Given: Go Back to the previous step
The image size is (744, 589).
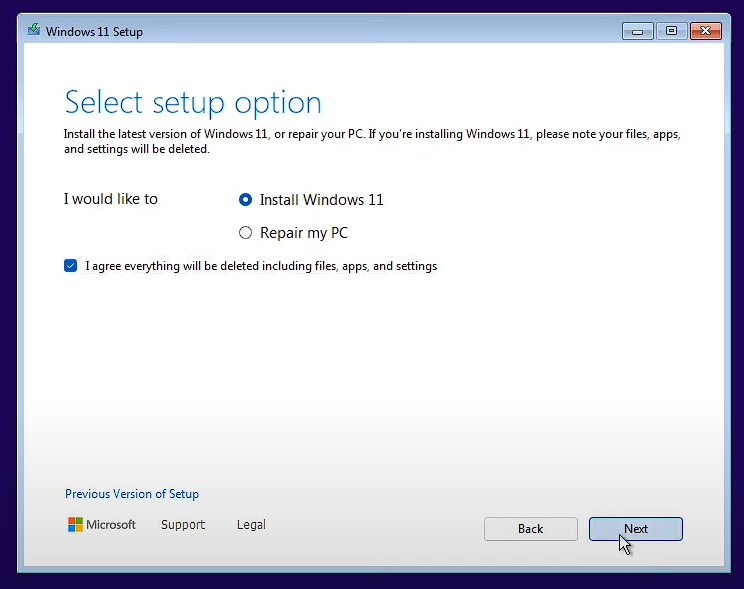Looking at the screenshot, I should pos(530,529).
